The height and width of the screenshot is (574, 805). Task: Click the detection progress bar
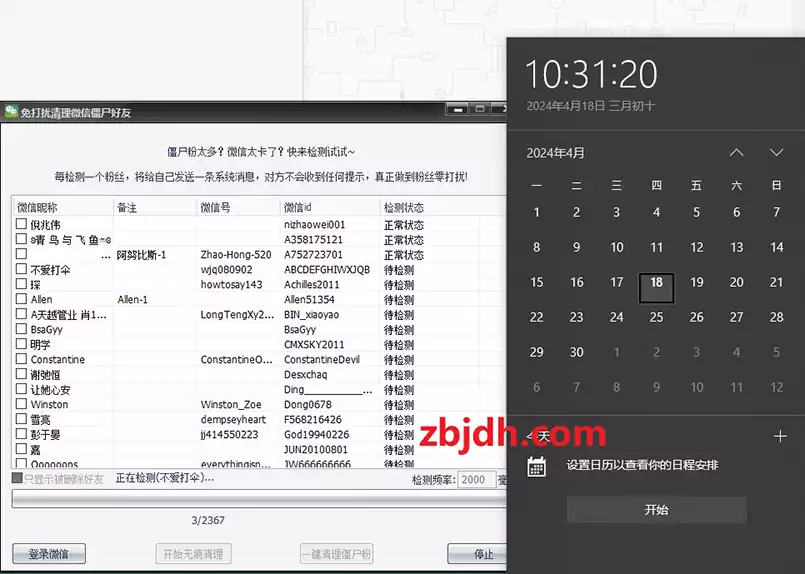pyautogui.click(x=259, y=499)
